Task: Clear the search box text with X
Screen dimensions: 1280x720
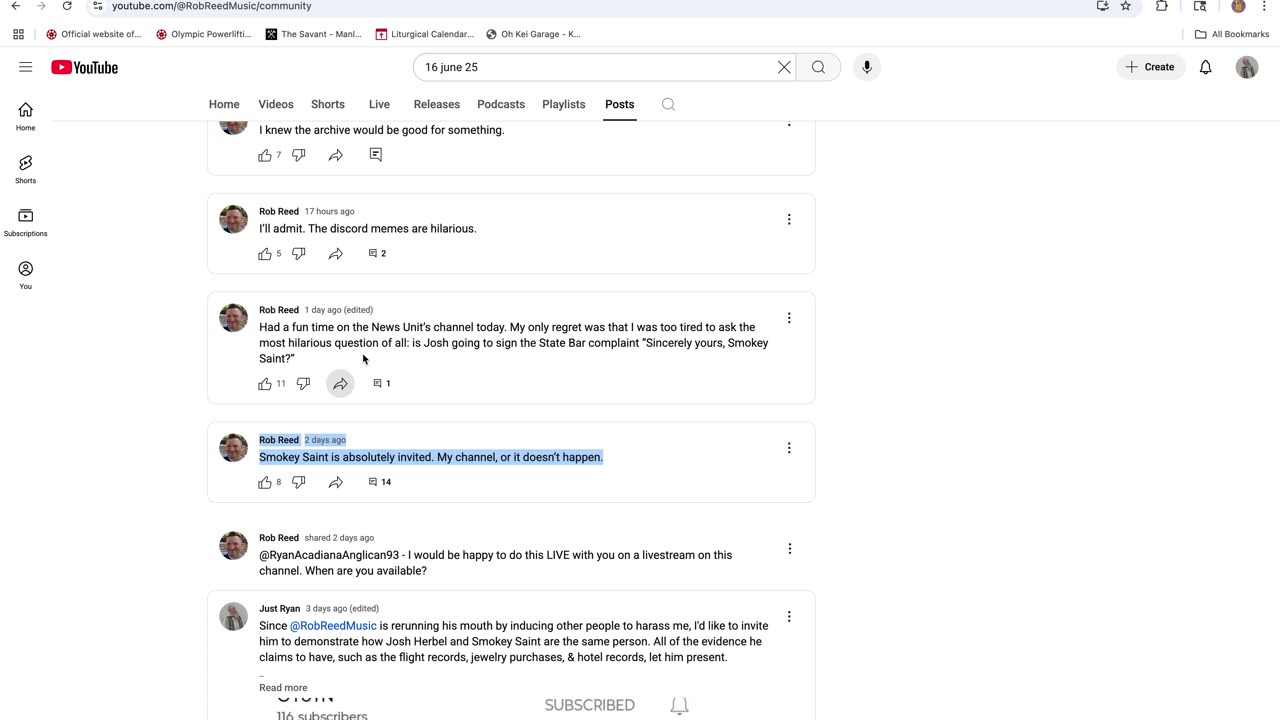Action: pos(784,67)
